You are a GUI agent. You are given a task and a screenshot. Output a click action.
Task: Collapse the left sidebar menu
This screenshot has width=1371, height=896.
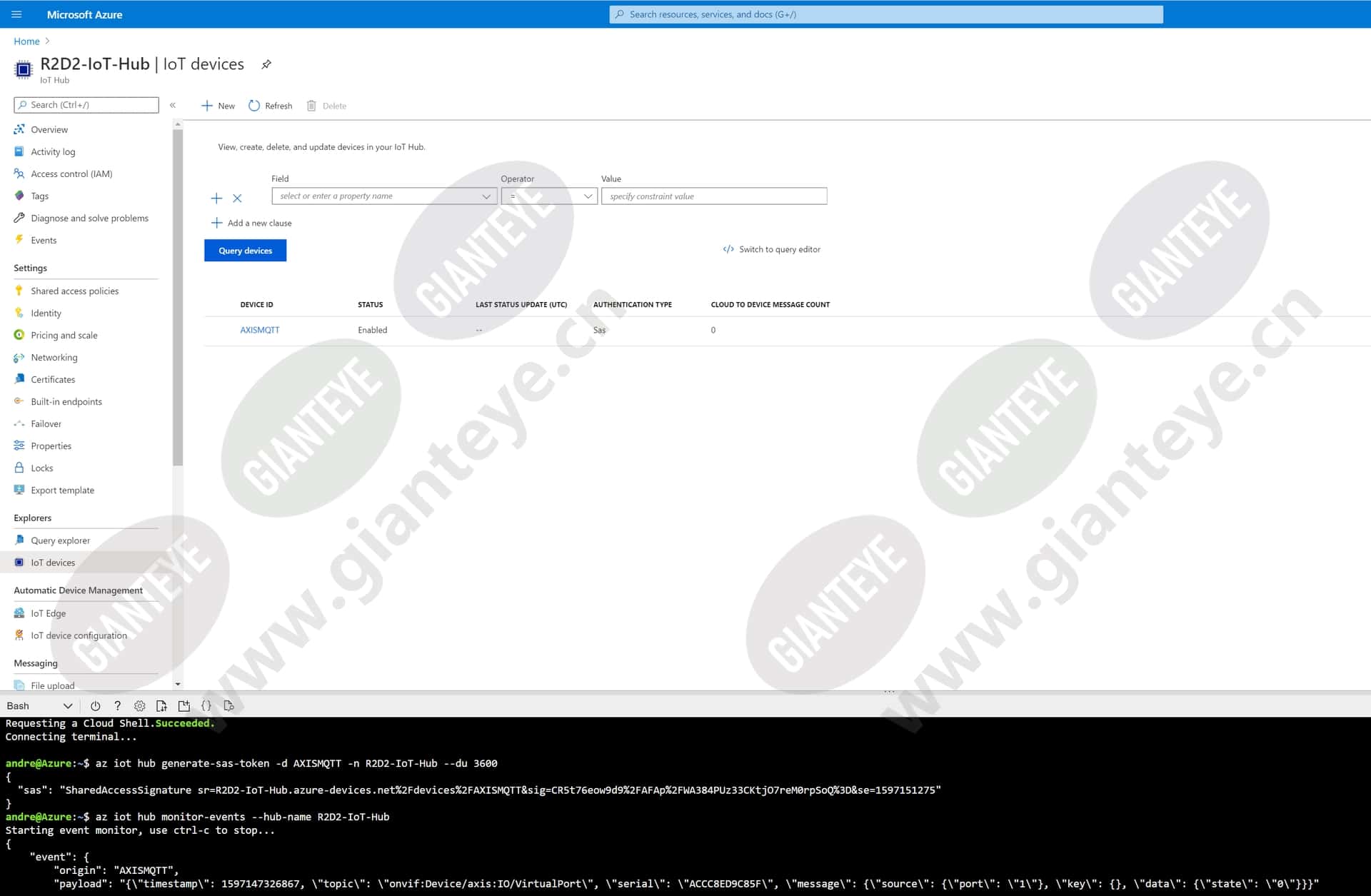click(173, 105)
